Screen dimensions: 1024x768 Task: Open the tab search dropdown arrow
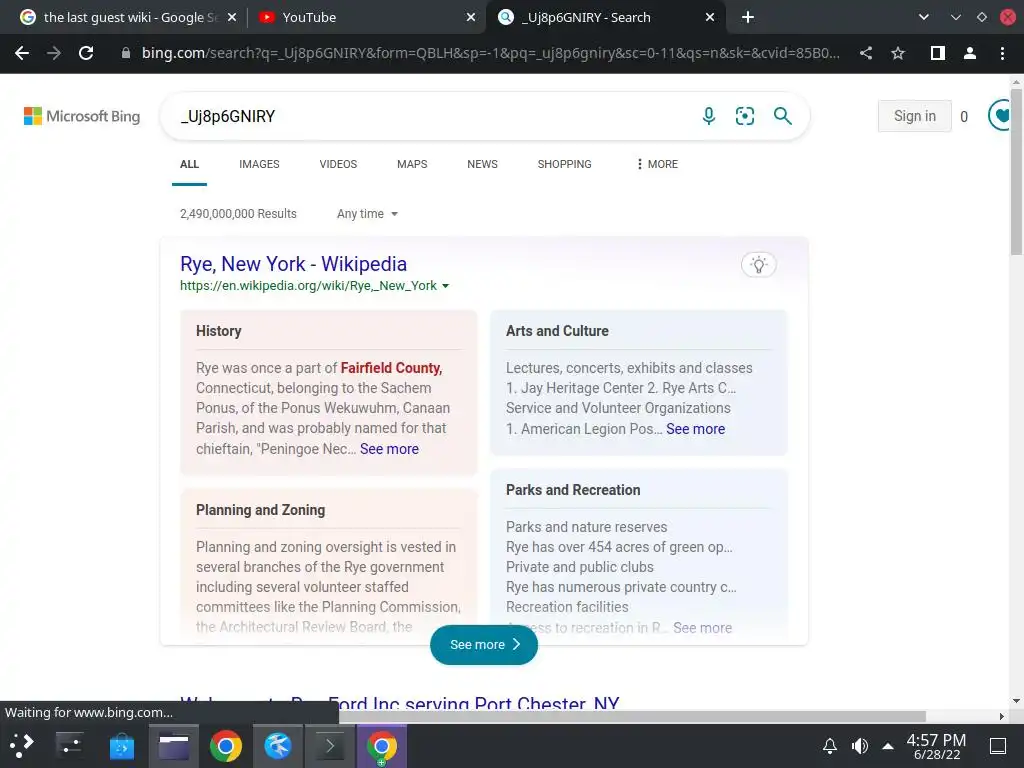[x=923, y=17]
